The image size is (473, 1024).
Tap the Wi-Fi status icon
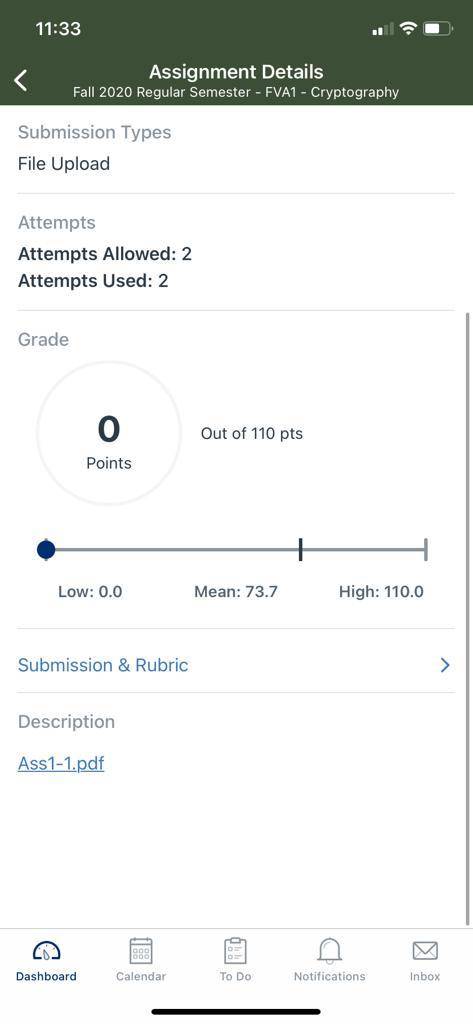(x=409, y=28)
